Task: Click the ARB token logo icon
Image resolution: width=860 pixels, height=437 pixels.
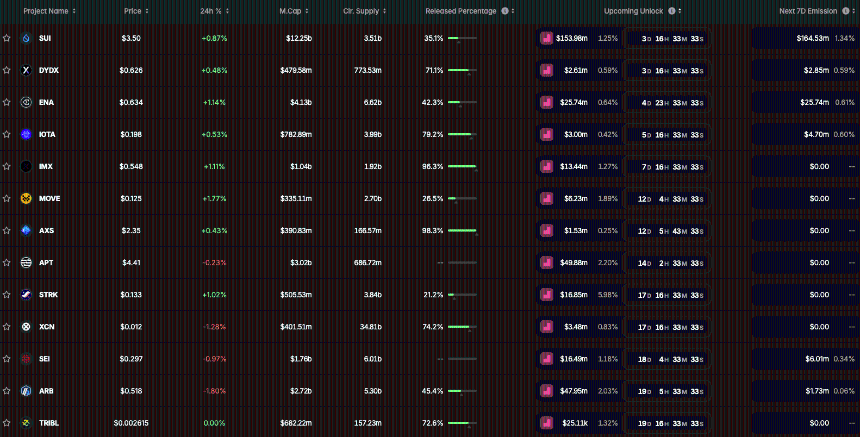Action: pos(26,390)
